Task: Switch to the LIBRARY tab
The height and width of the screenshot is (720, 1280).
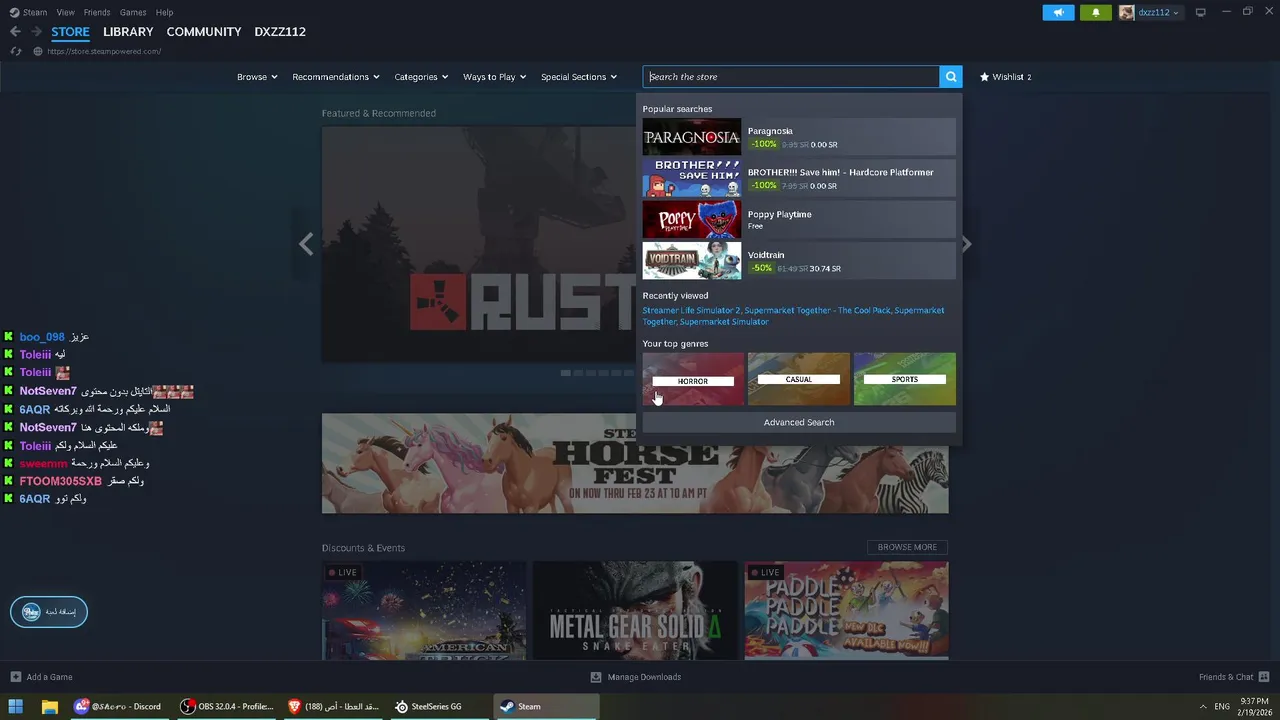Action: 128,32
